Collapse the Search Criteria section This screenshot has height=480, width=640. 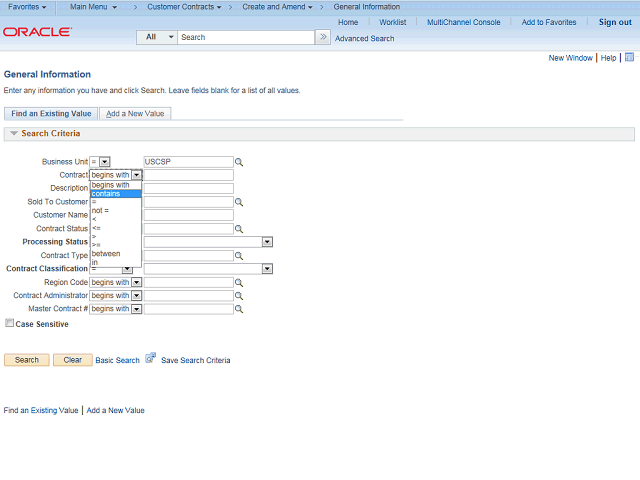pos(14,133)
